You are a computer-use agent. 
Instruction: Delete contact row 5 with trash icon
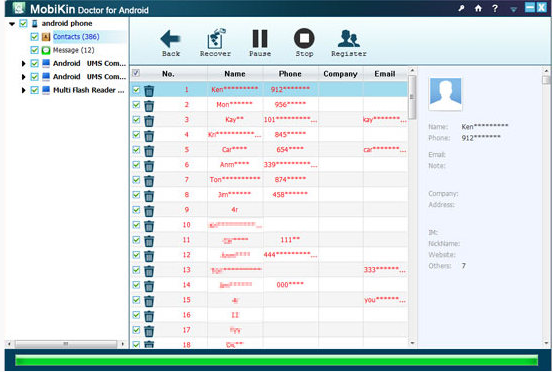click(x=149, y=151)
